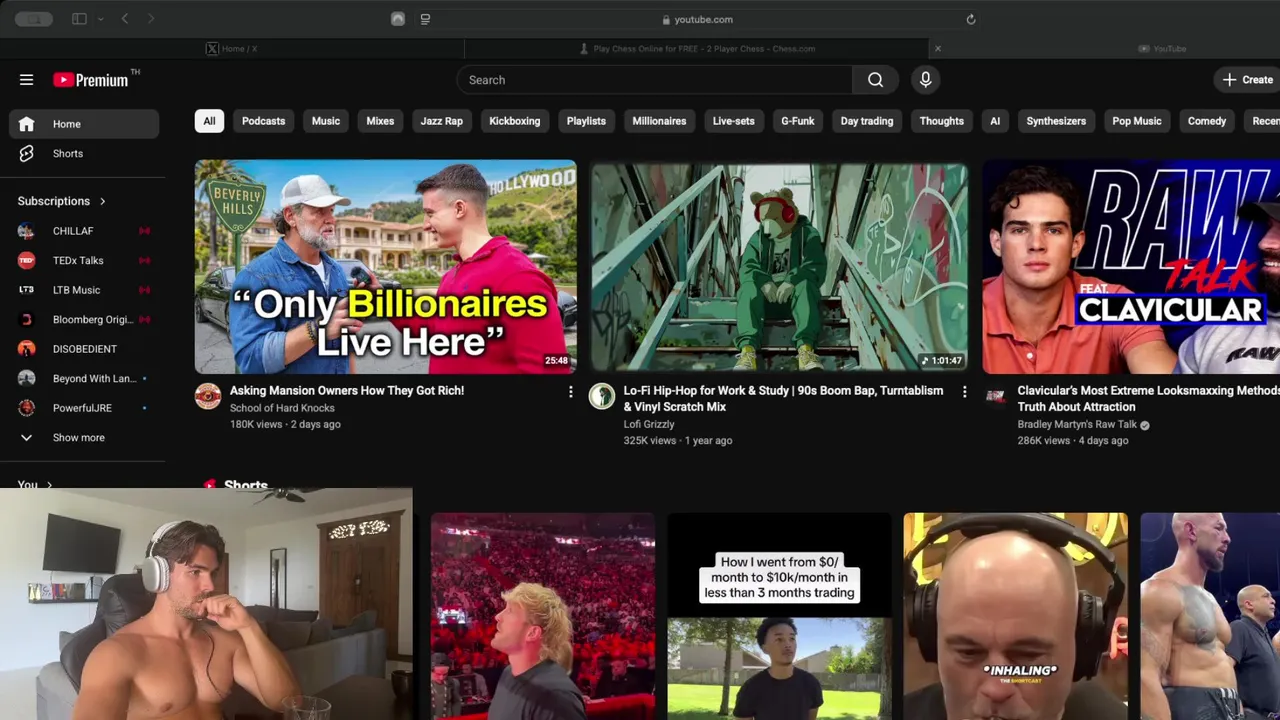
Task: Select the Music filter chip
Action: [326, 121]
